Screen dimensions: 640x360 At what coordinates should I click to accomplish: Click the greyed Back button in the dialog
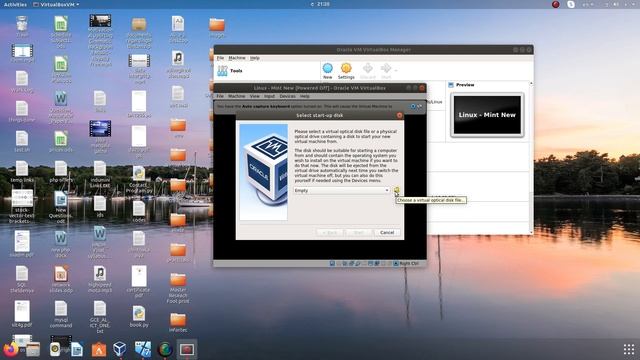330,232
